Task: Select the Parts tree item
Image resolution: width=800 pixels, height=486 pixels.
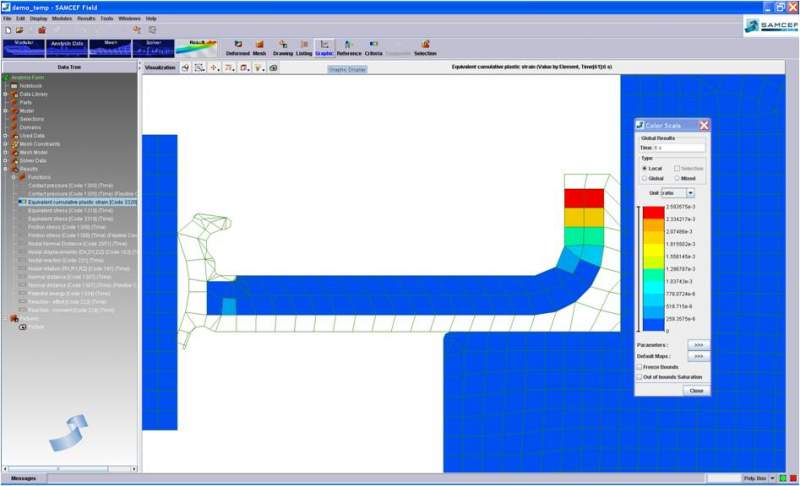Action: coord(26,103)
